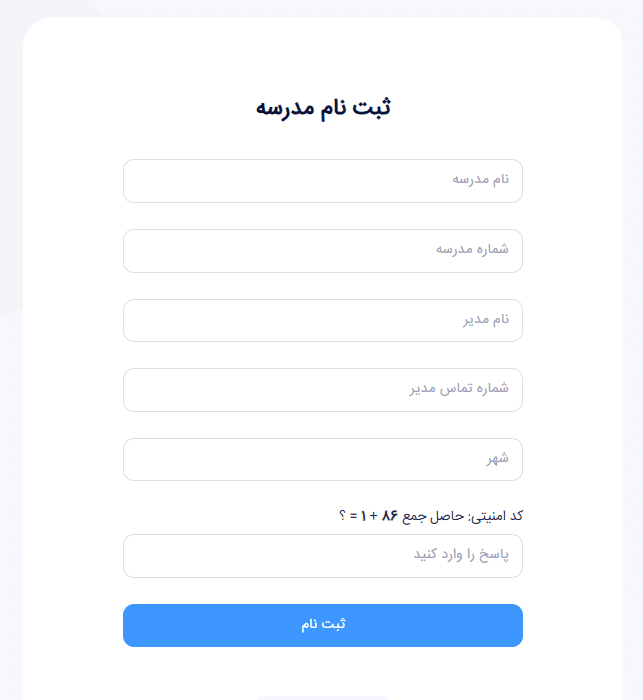The height and width of the screenshot is (700, 643).
Task: Click the bold number ۱ in the captcha
Action: point(362,516)
